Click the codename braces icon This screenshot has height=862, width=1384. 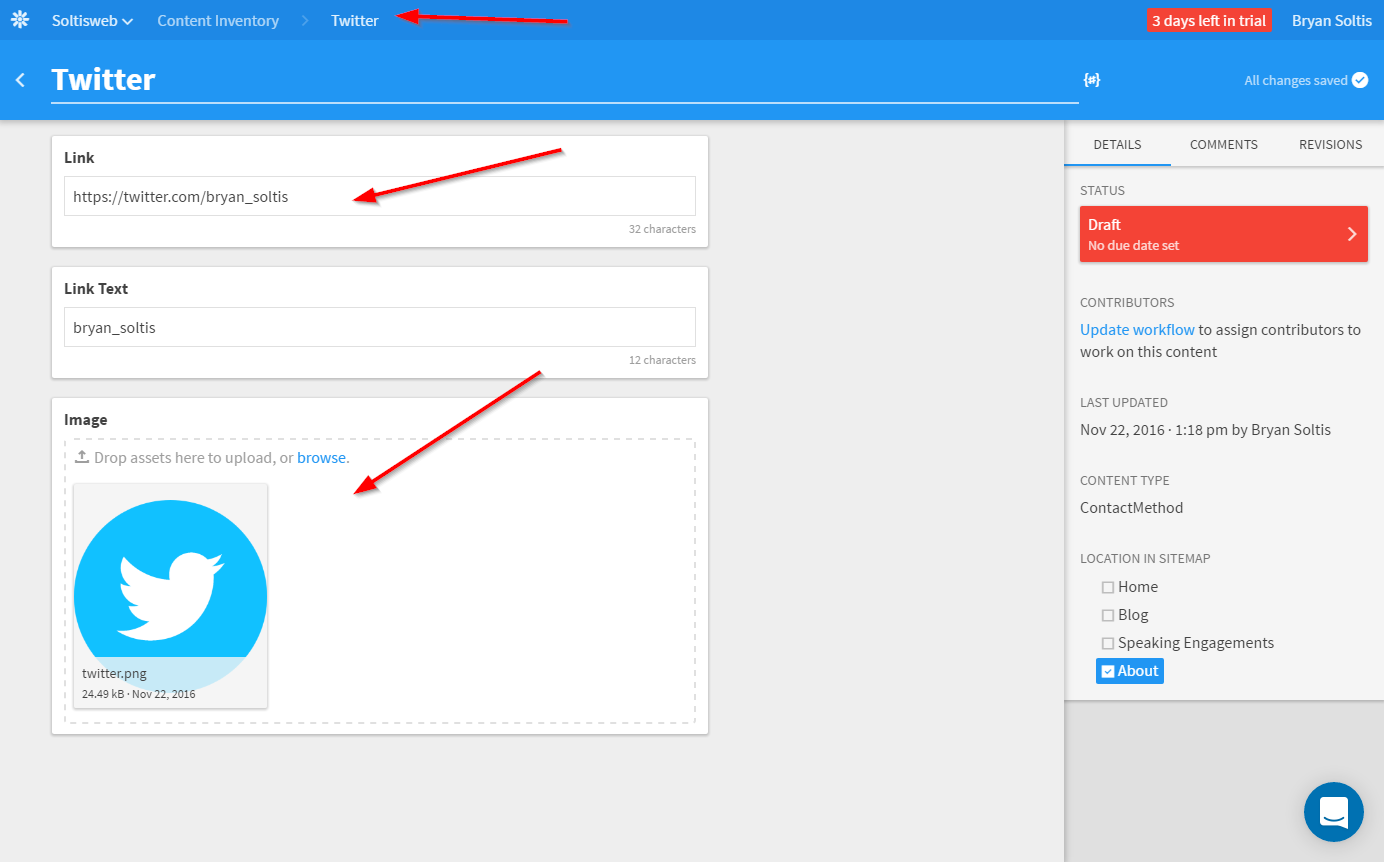pyautogui.click(x=1092, y=80)
